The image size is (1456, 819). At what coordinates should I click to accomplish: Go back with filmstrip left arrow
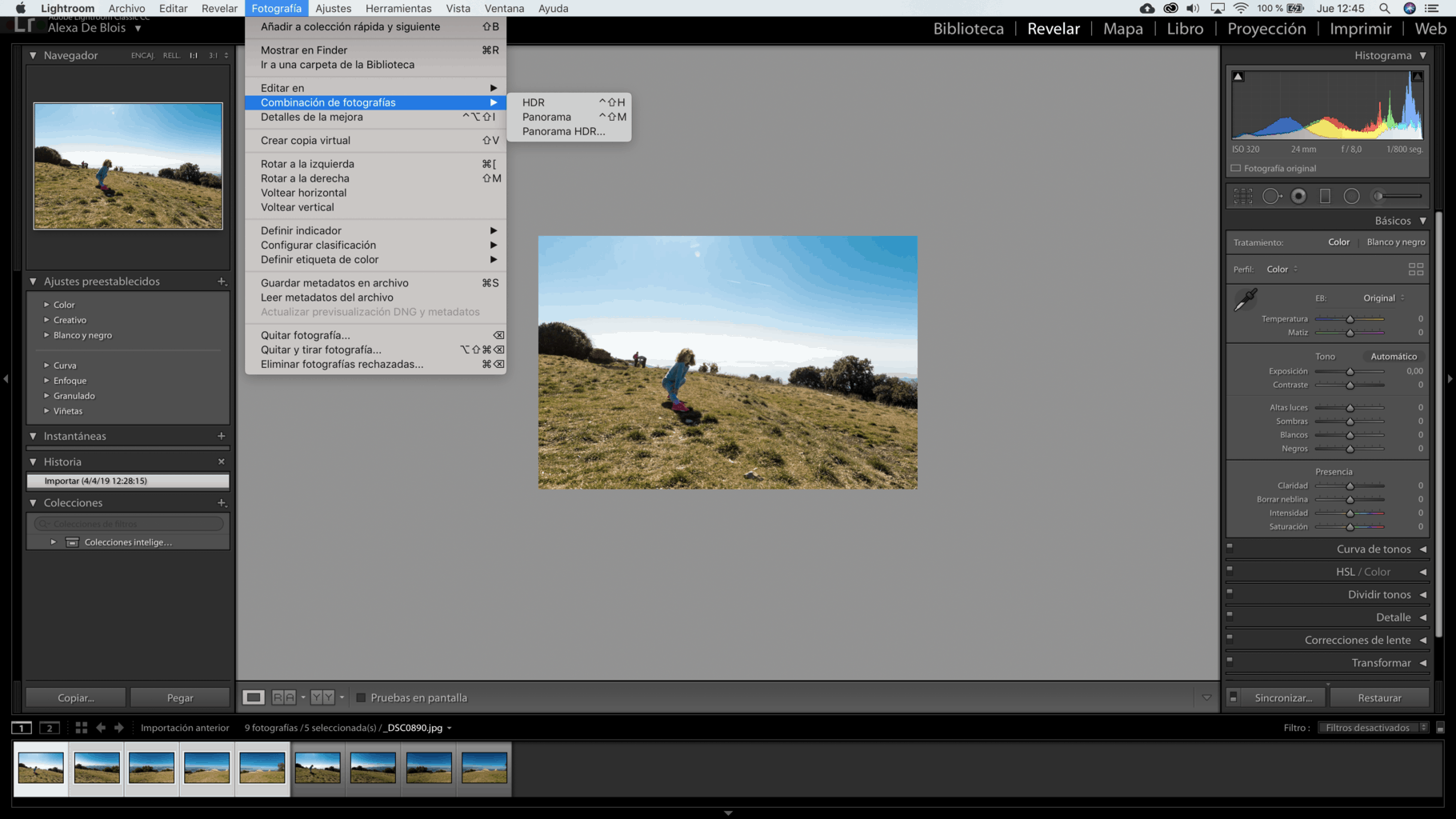pos(101,728)
